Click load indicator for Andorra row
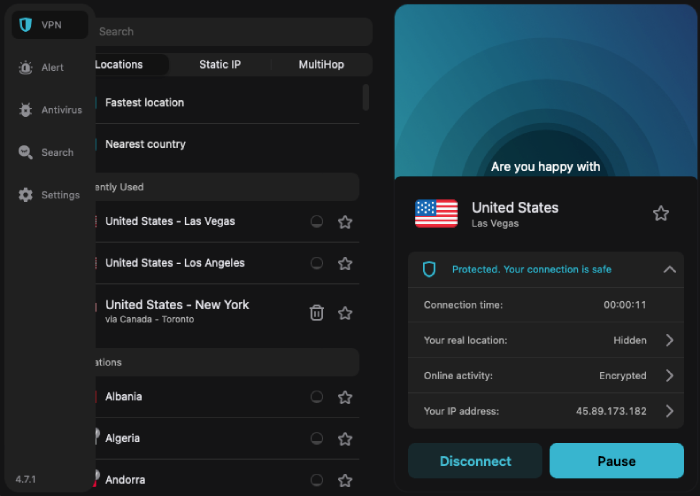 click(317, 480)
